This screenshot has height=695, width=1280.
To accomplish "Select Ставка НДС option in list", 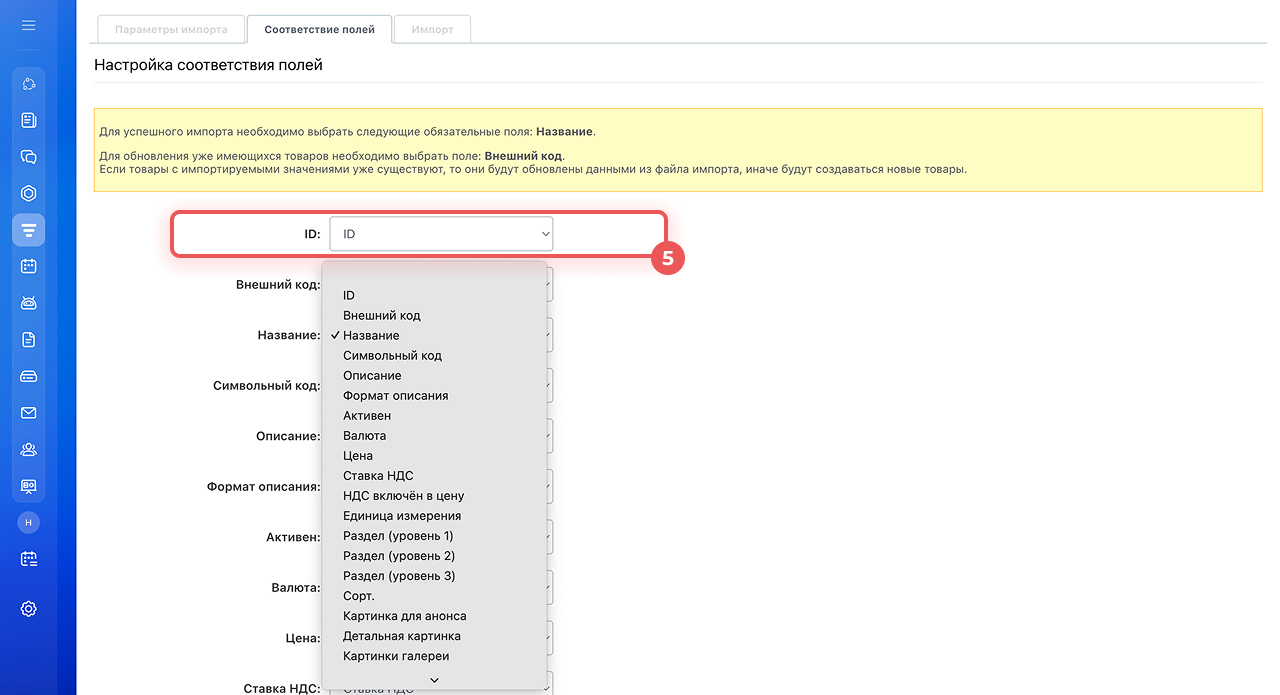I will click(378, 475).
